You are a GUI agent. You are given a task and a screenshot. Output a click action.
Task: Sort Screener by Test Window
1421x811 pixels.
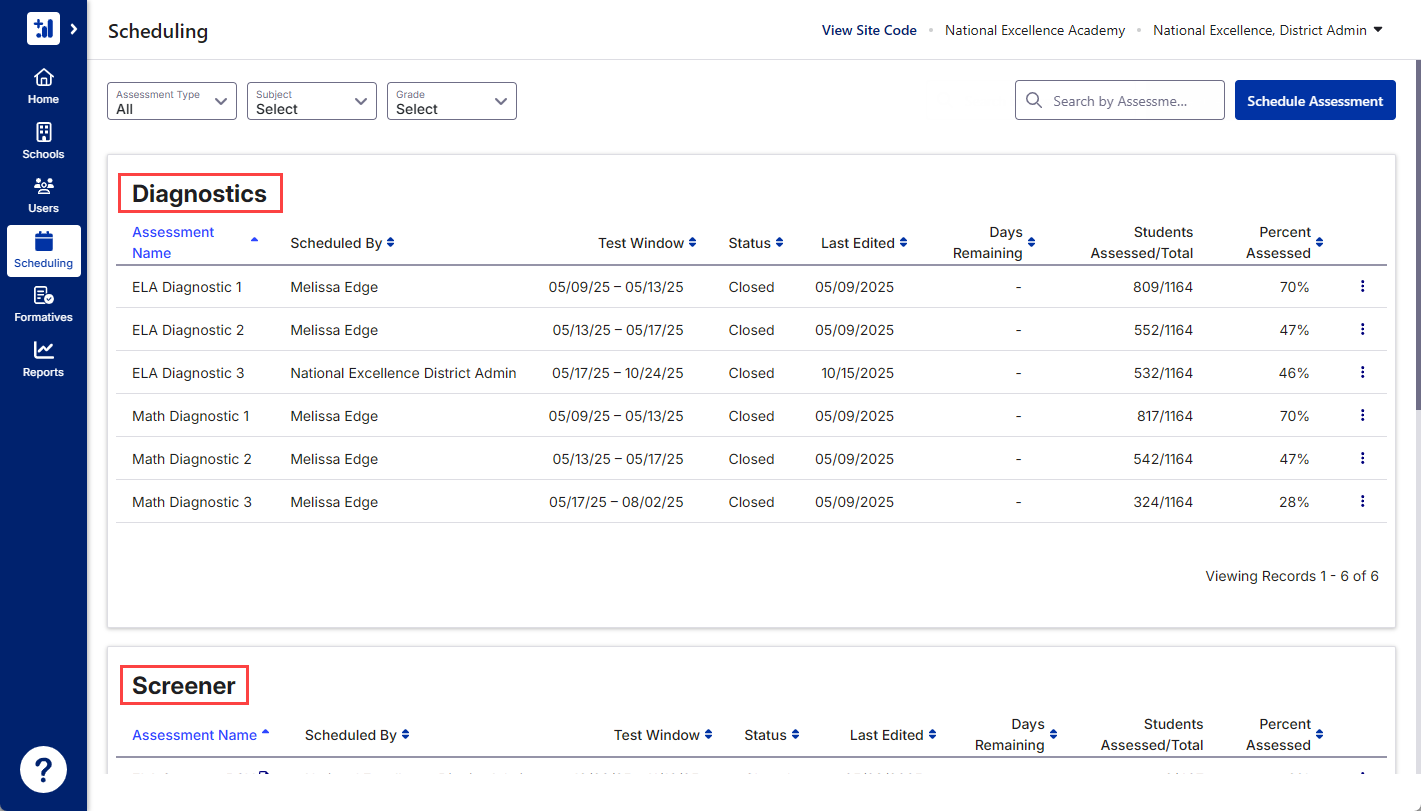[664, 735]
